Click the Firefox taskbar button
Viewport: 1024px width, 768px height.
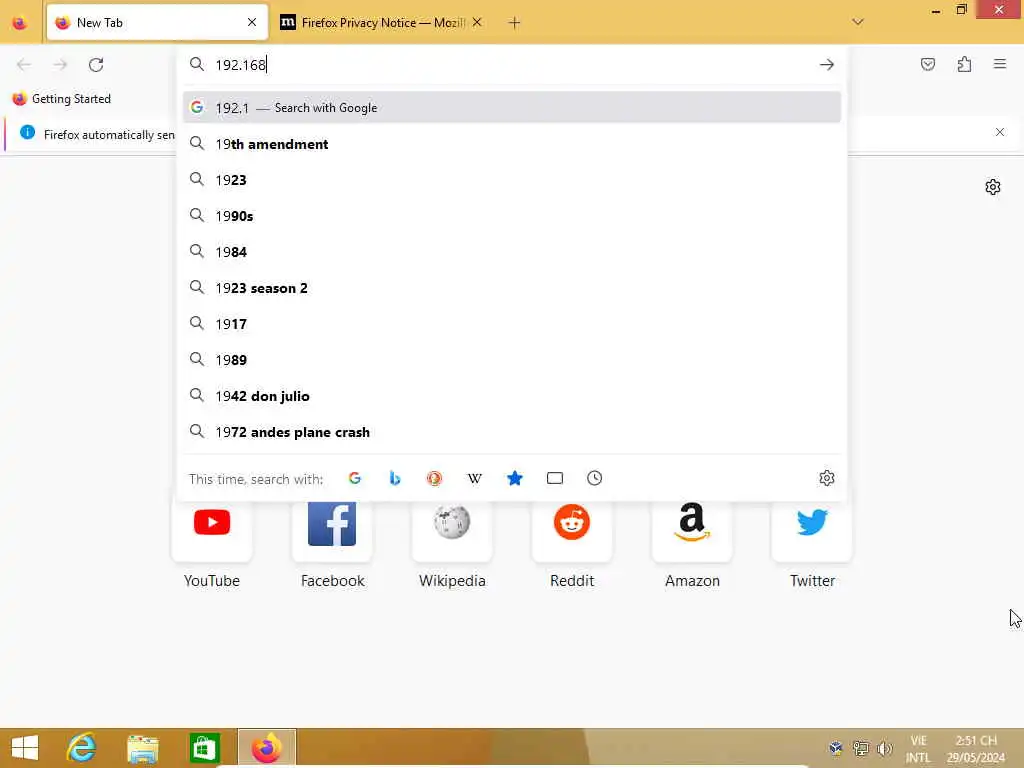pos(266,748)
